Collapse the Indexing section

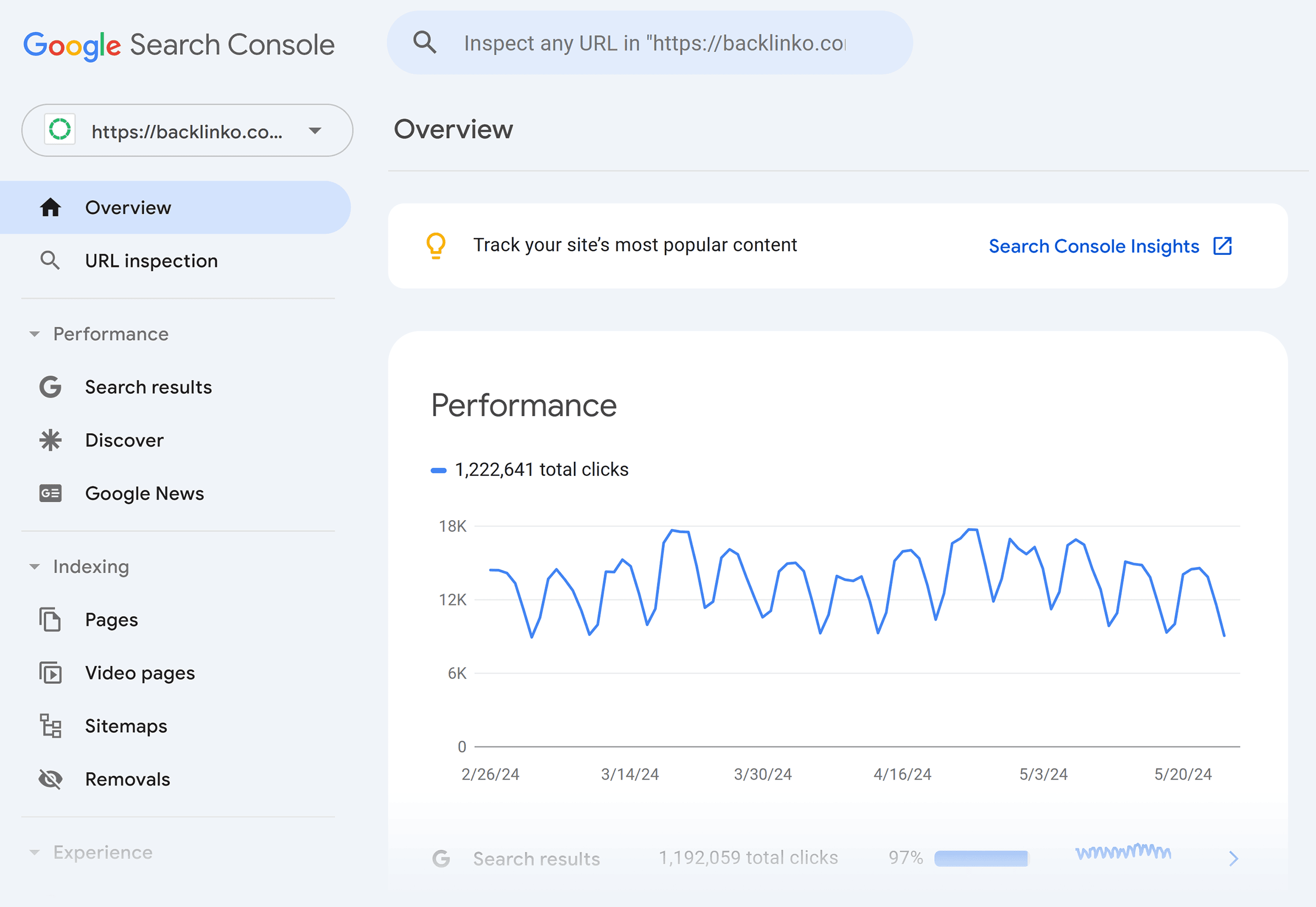coord(35,566)
